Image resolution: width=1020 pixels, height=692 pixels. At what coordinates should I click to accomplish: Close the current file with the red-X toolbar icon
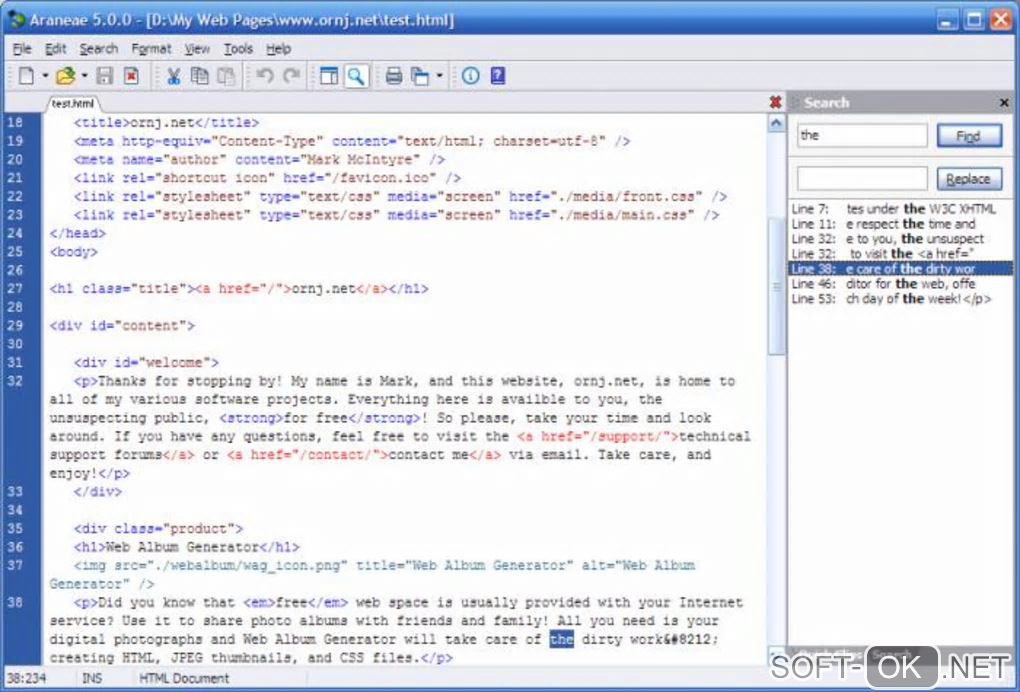[131, 76]
